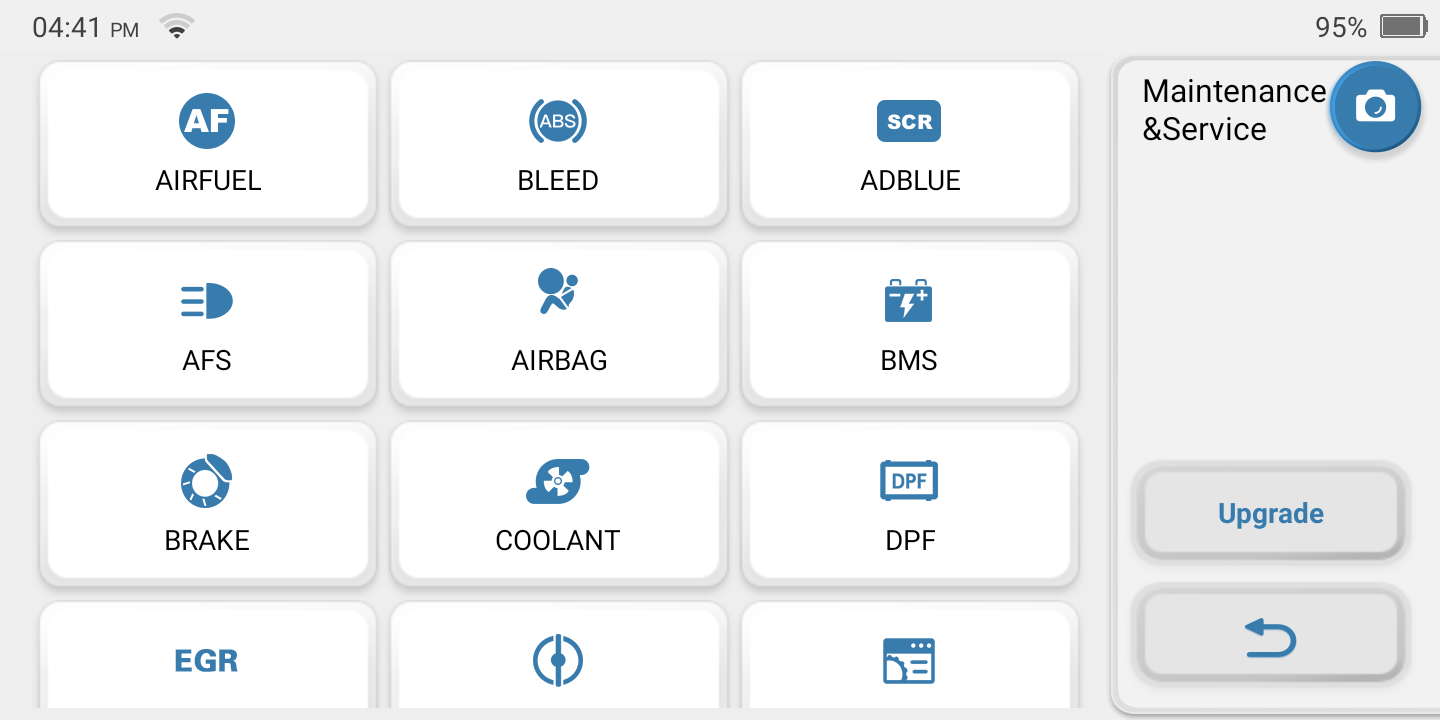The image size is (1440, 720).
Task: Tap the 04:41 PM clock
Action: (x=85, y=28)
